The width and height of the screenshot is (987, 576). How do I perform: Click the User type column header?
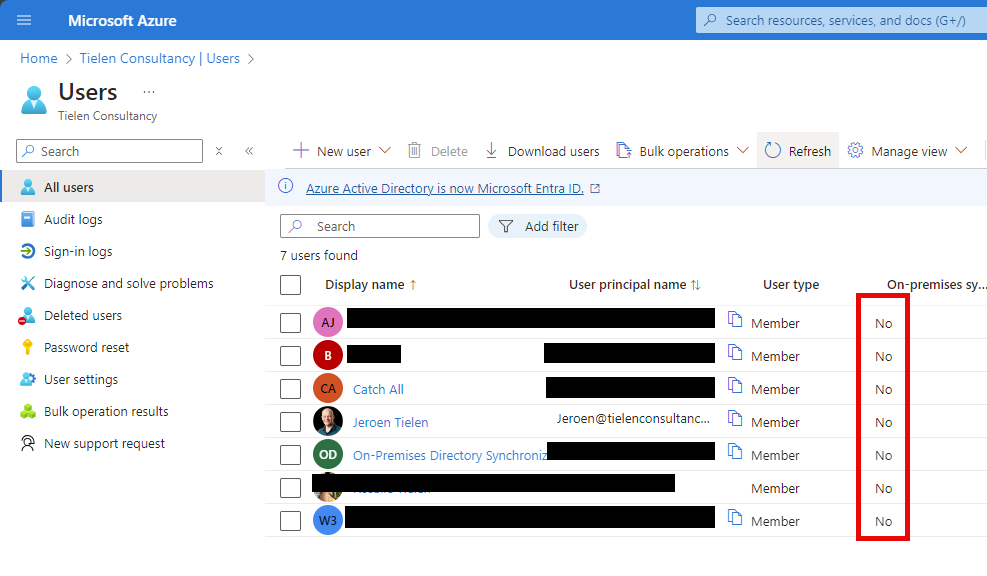coord(791,285)
